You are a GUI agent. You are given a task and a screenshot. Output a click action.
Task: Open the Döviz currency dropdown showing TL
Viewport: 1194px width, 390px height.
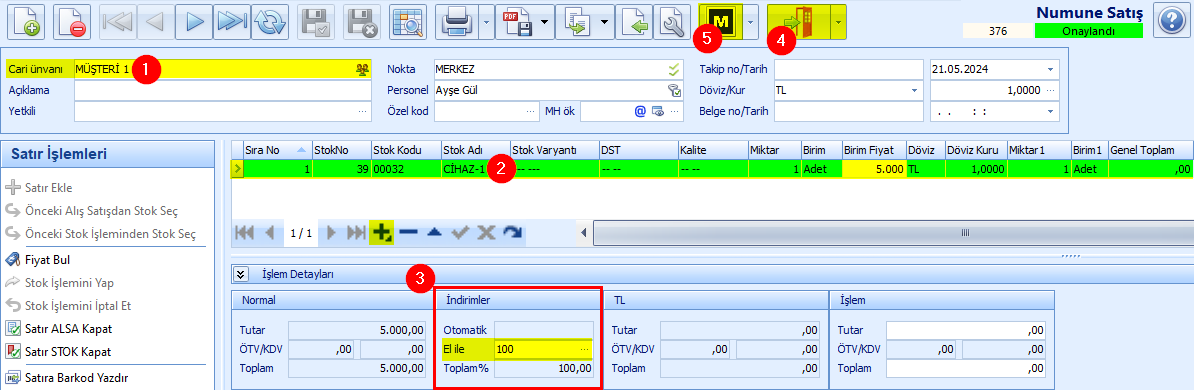[914, 90]
